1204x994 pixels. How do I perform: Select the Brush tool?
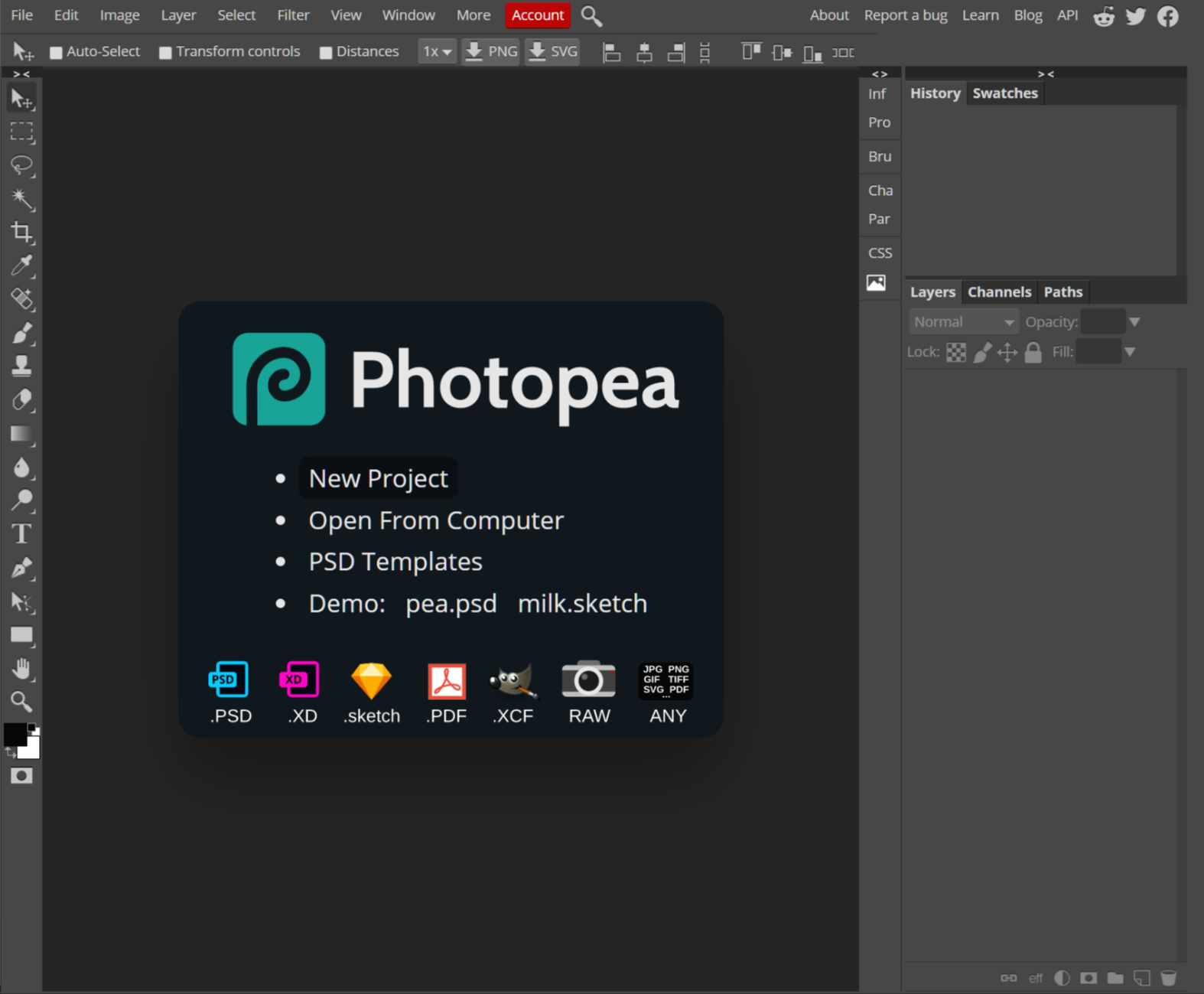pyautogui.click(x=21, y=333)
